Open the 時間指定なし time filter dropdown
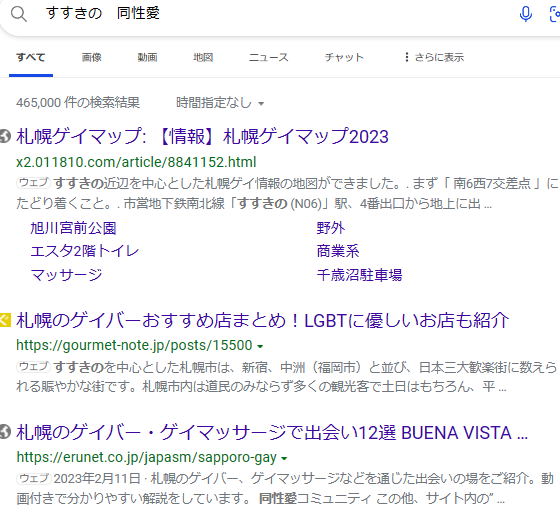The height and width of the screenshot is (515, 560). pos(220,103)
